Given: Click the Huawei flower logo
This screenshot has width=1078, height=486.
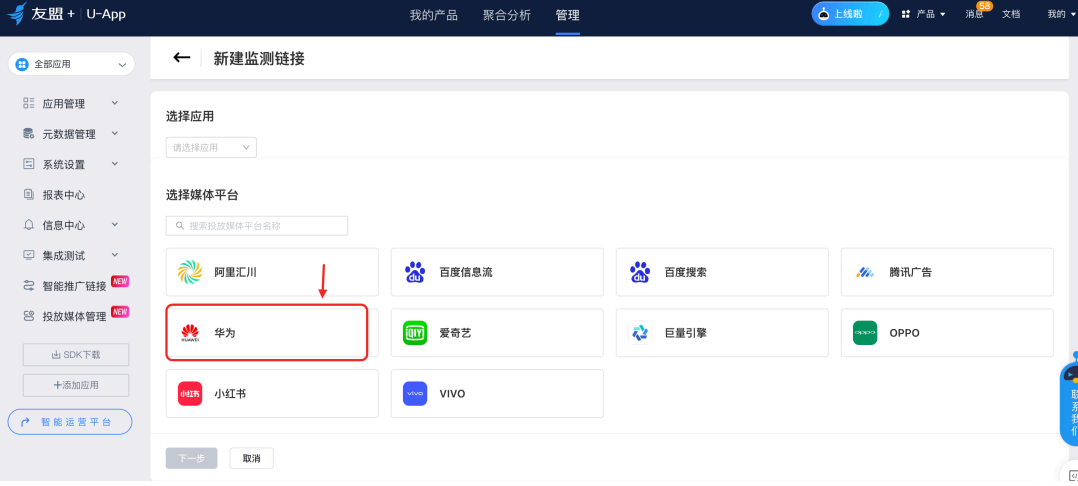Looking at the screenshot, I should click(x=190, y=333).
